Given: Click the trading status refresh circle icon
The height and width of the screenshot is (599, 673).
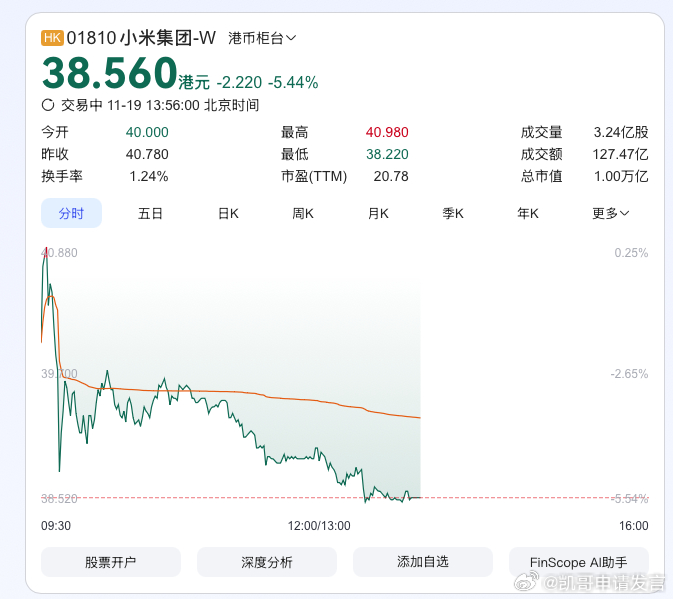Looking at the screenshot, I should [x=48, y=105].
